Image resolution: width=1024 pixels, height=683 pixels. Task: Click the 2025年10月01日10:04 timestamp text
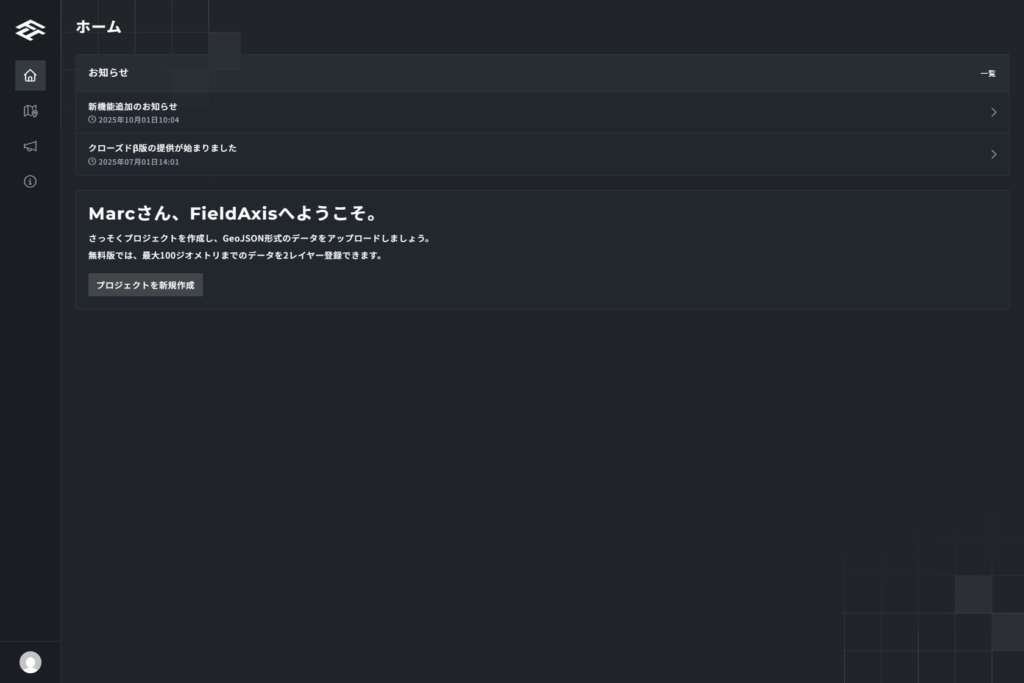point(139,120)
